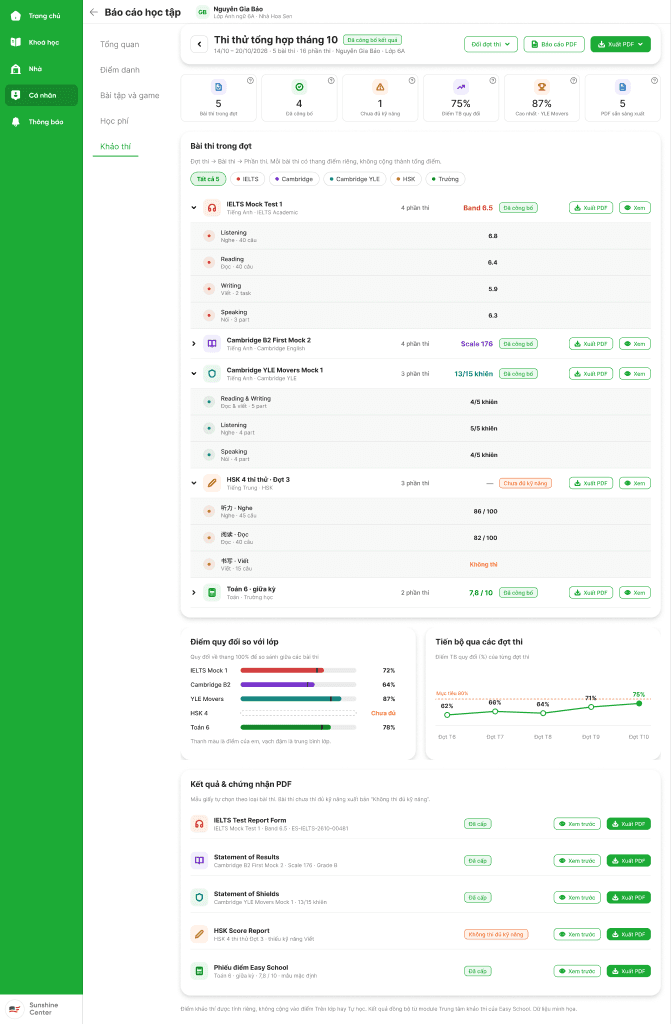This screenshot has width=671, height=1024.
Task: Open the Học phí tab
Action: 114,121
